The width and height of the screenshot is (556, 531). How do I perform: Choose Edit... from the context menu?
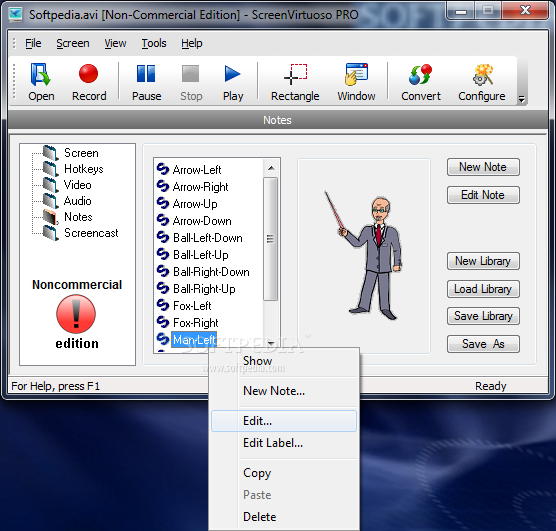tap(284, 421)
